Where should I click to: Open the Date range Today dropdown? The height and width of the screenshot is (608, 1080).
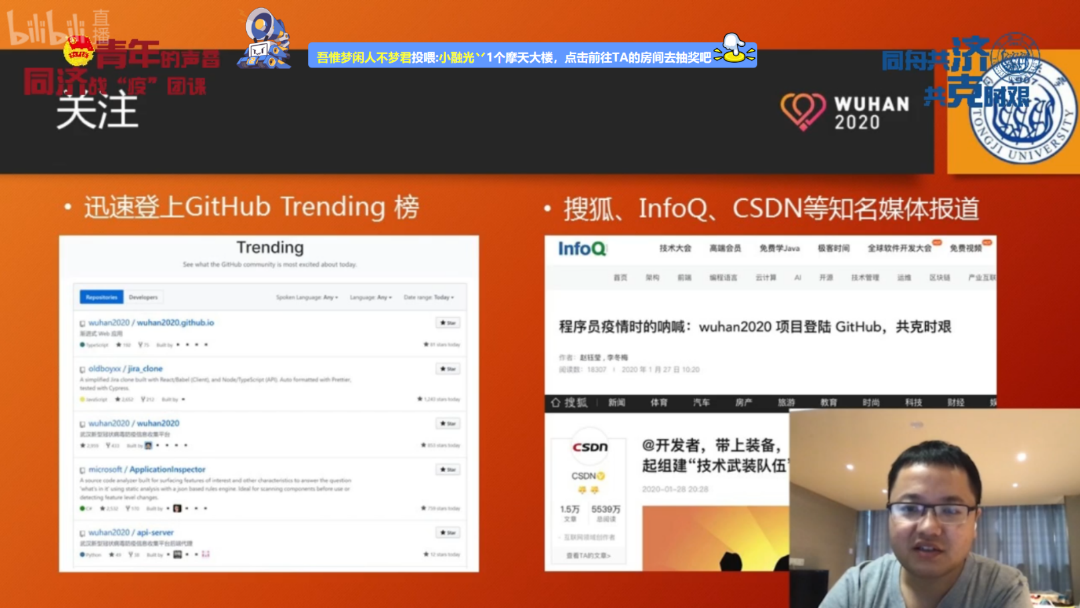coord(429,297)
